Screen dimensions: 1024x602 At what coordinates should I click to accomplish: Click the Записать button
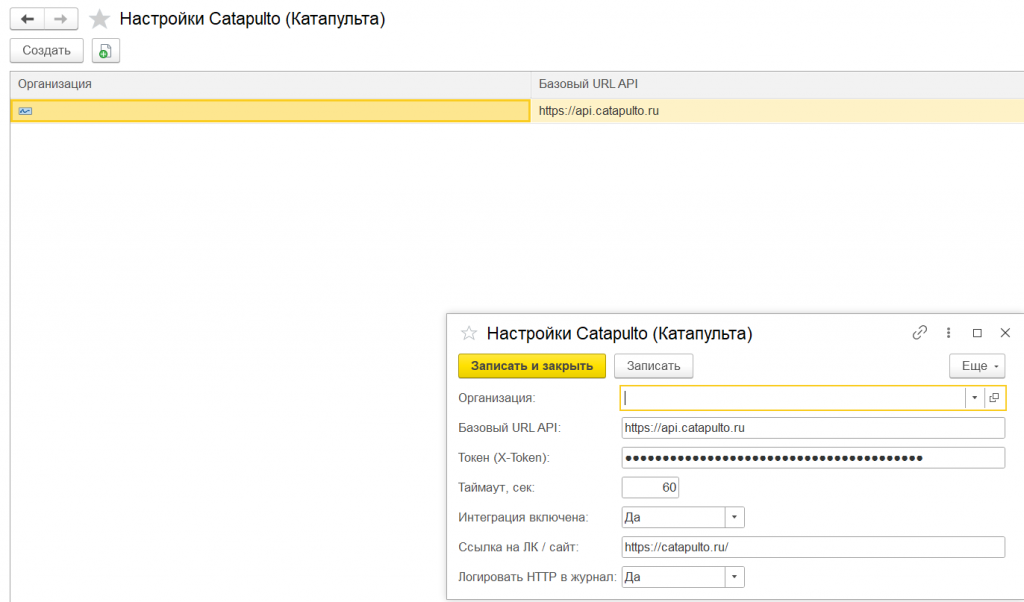[x=653, y=366]
